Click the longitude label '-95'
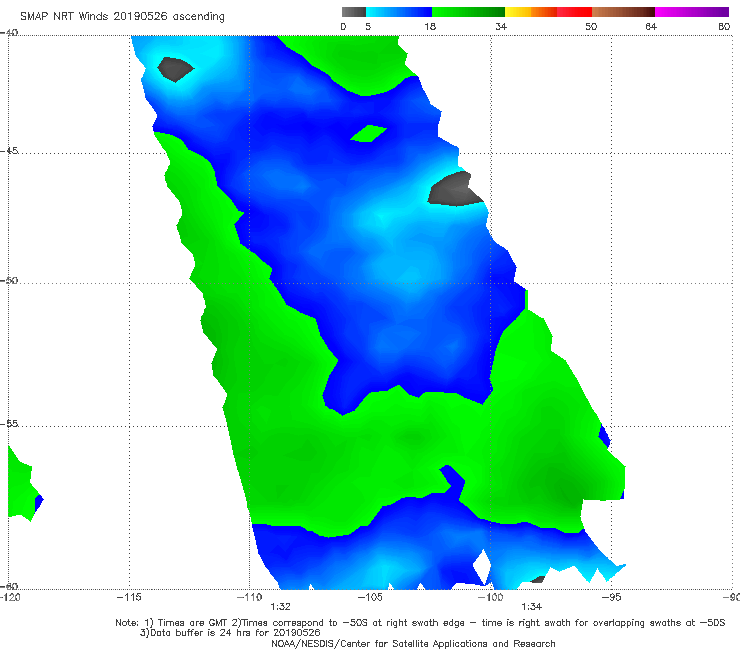The image size is (740, 650). [x=611, y=597]
